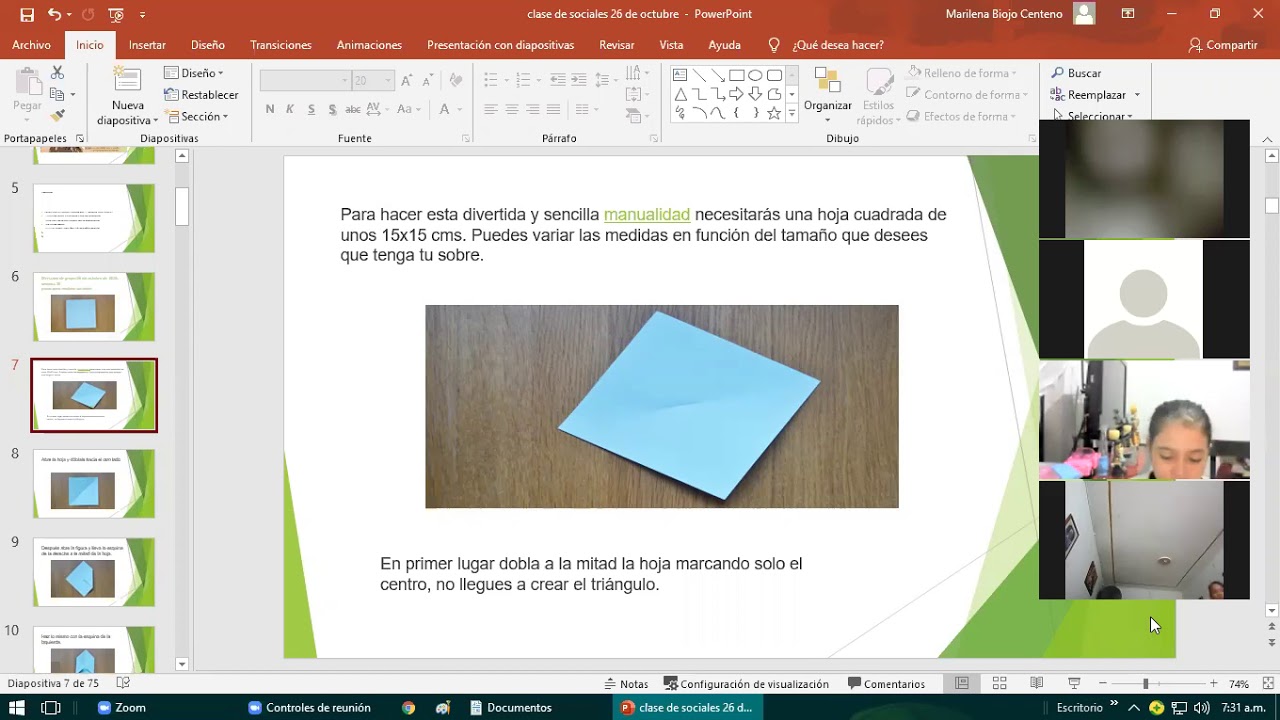Undo the last action
This screenshot has width=1280, height=720.
click(x=53, y=14)
